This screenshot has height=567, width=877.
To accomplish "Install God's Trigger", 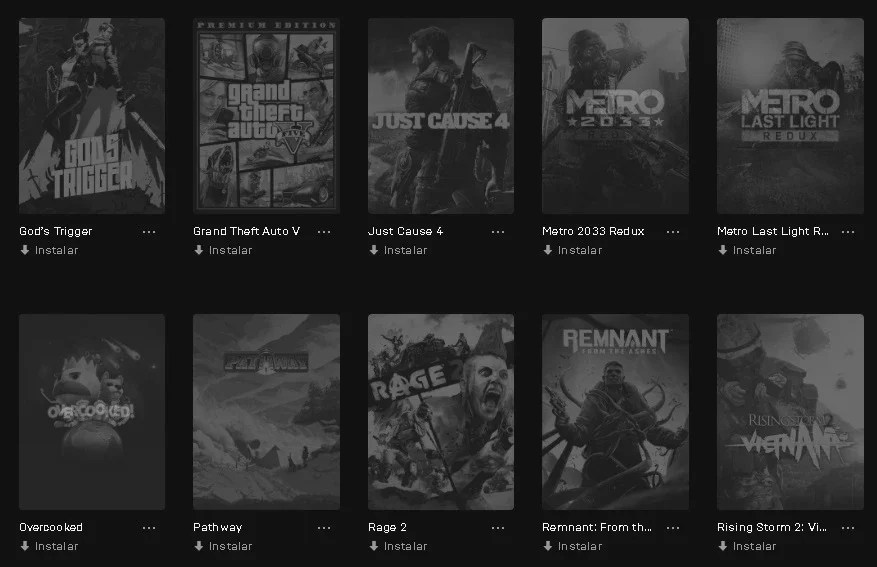I will (49, 250).
